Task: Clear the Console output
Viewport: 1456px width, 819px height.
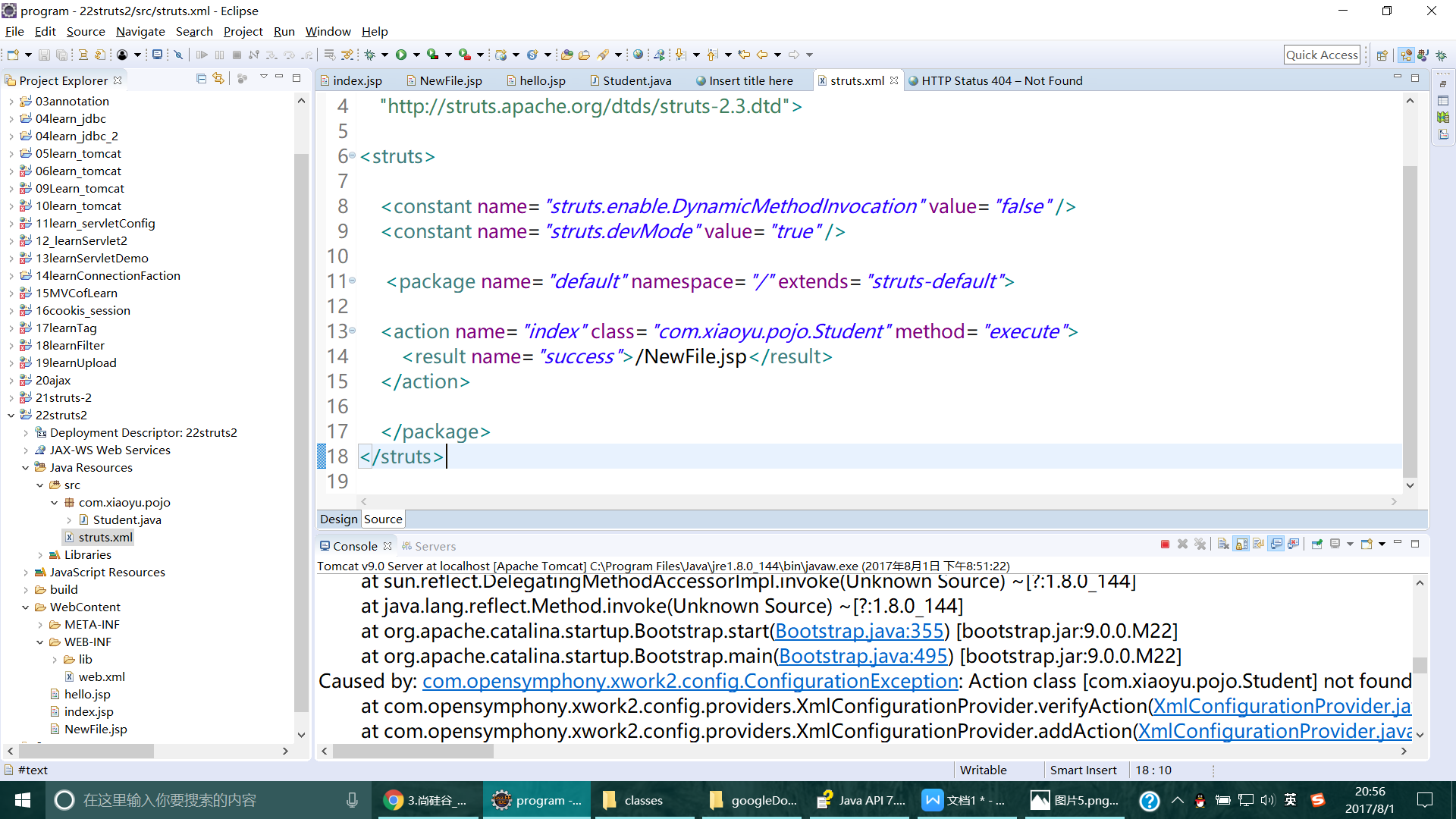Action: pyautogui.click(x=1222, y=544)
